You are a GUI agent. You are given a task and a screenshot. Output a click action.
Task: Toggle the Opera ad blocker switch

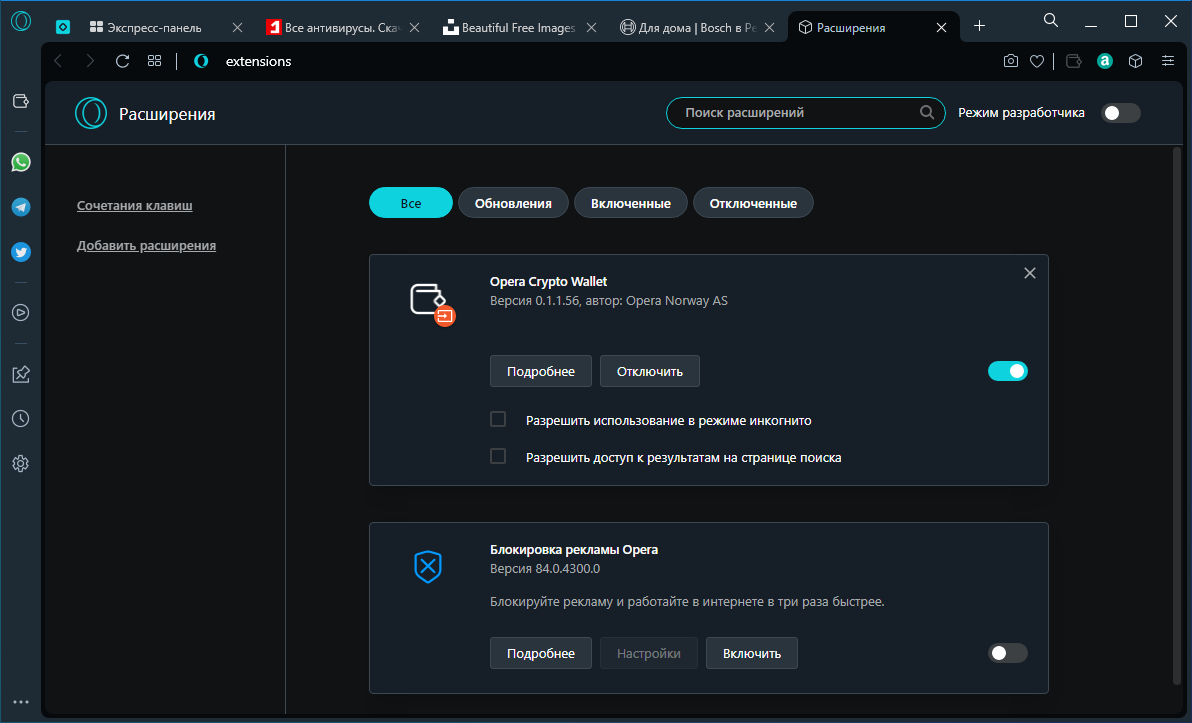[x=1007, y=653]
